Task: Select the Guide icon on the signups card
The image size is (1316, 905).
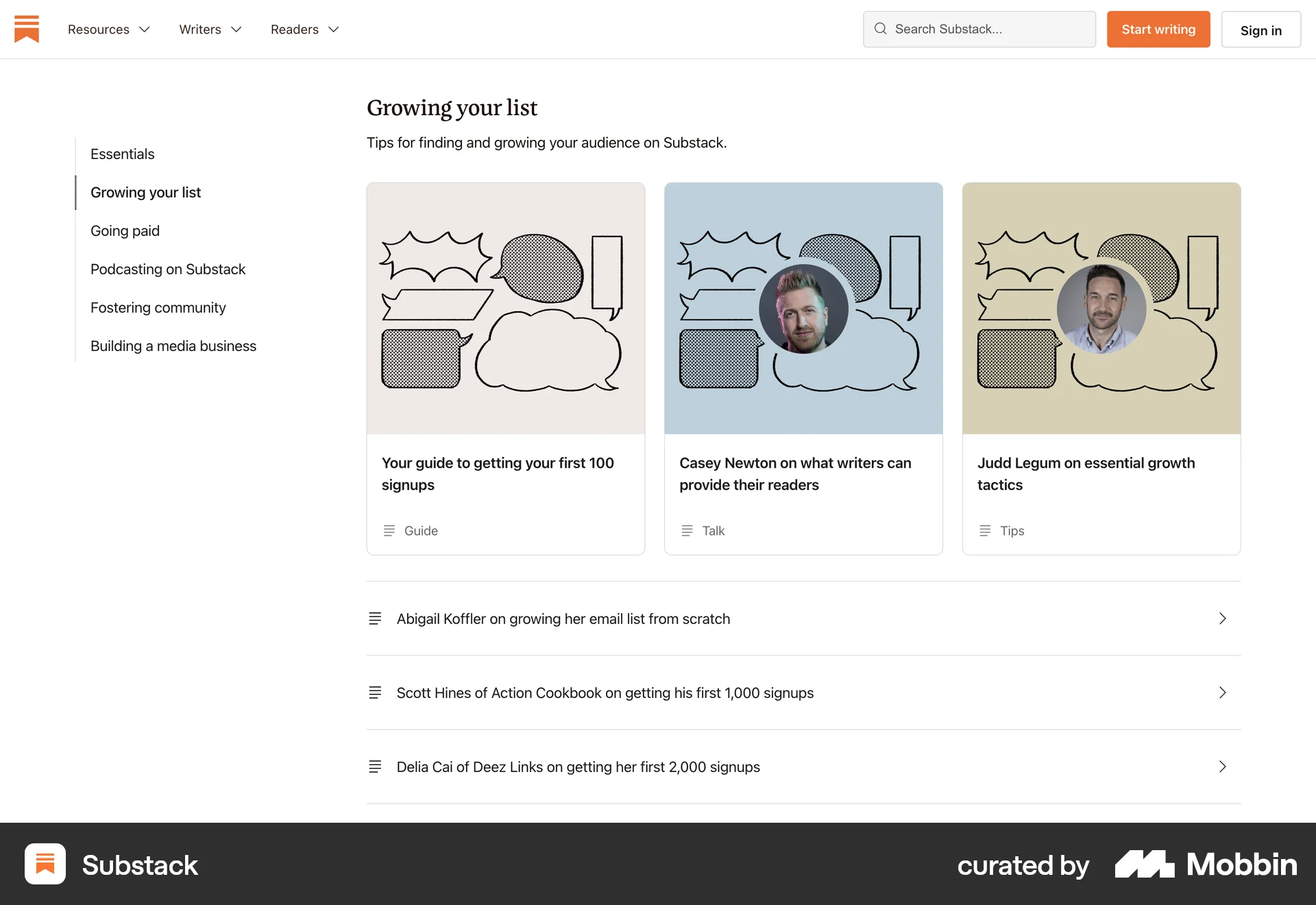Action: coord(389,530)
